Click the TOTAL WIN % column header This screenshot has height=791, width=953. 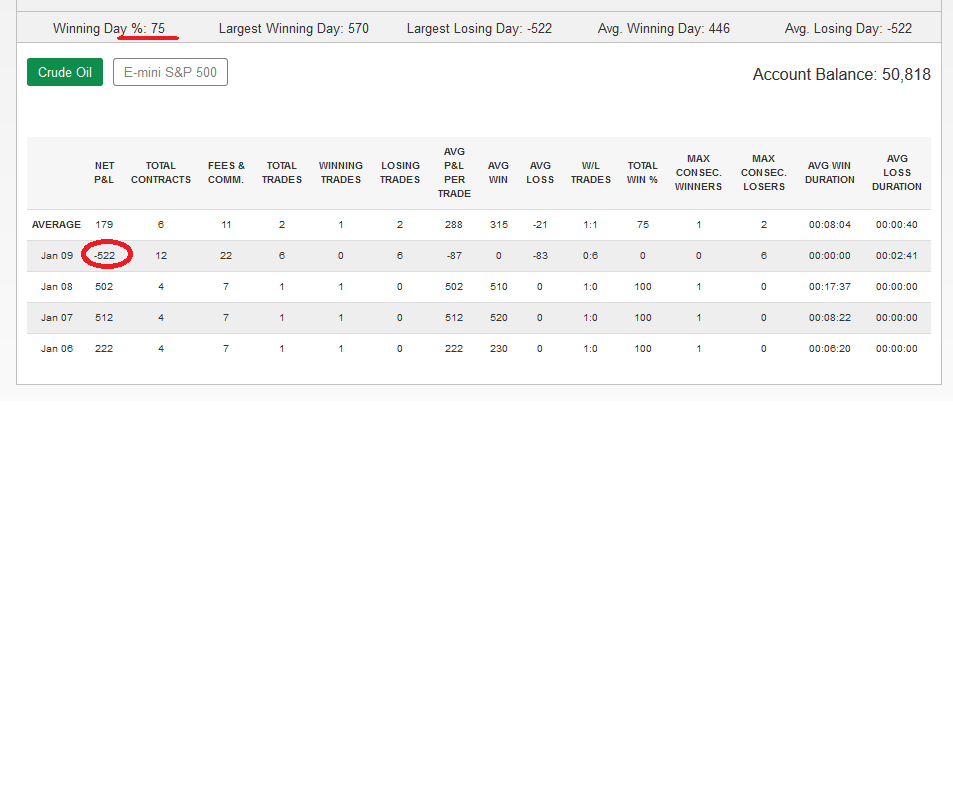[x=642, y=173]
